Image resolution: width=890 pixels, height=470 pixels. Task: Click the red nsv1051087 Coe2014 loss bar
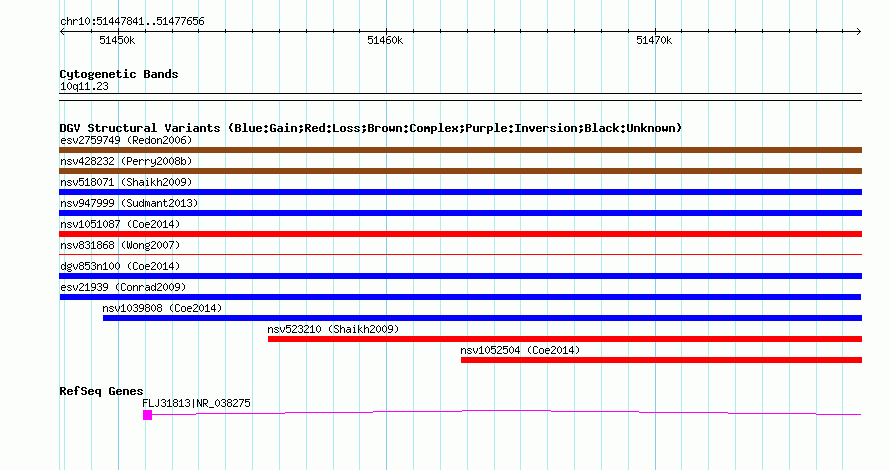pyautogui.click(x=460, y=234)
